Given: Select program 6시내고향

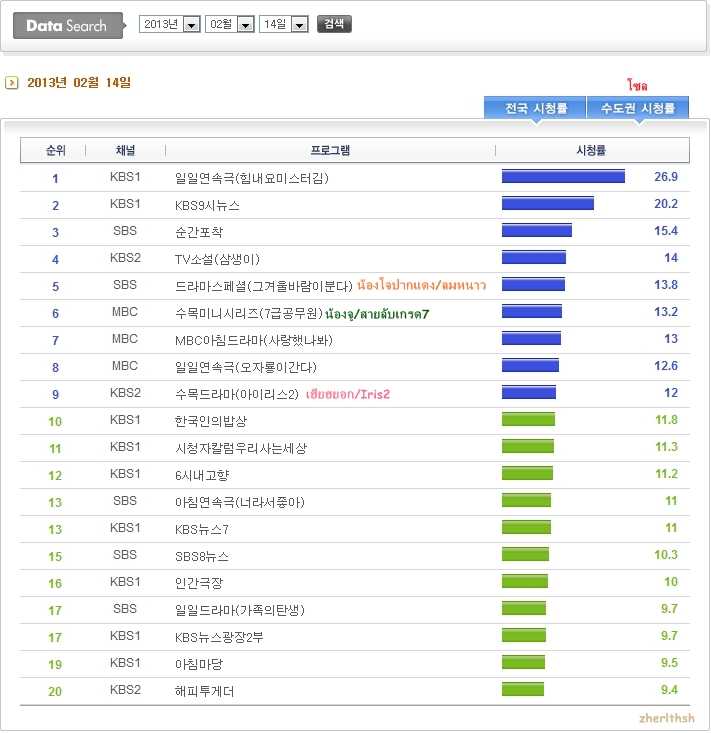Looking at the screenshot, I should pyautogui.click(x=202, y=475).
